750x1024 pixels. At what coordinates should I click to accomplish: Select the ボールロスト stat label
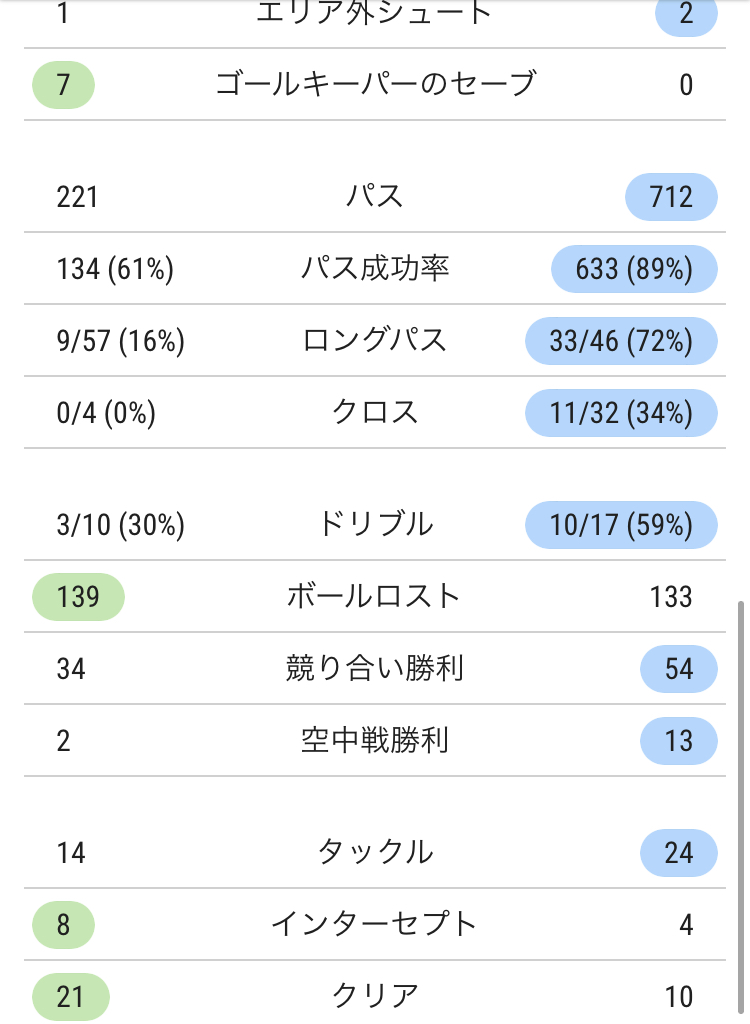tap(374, 597)
